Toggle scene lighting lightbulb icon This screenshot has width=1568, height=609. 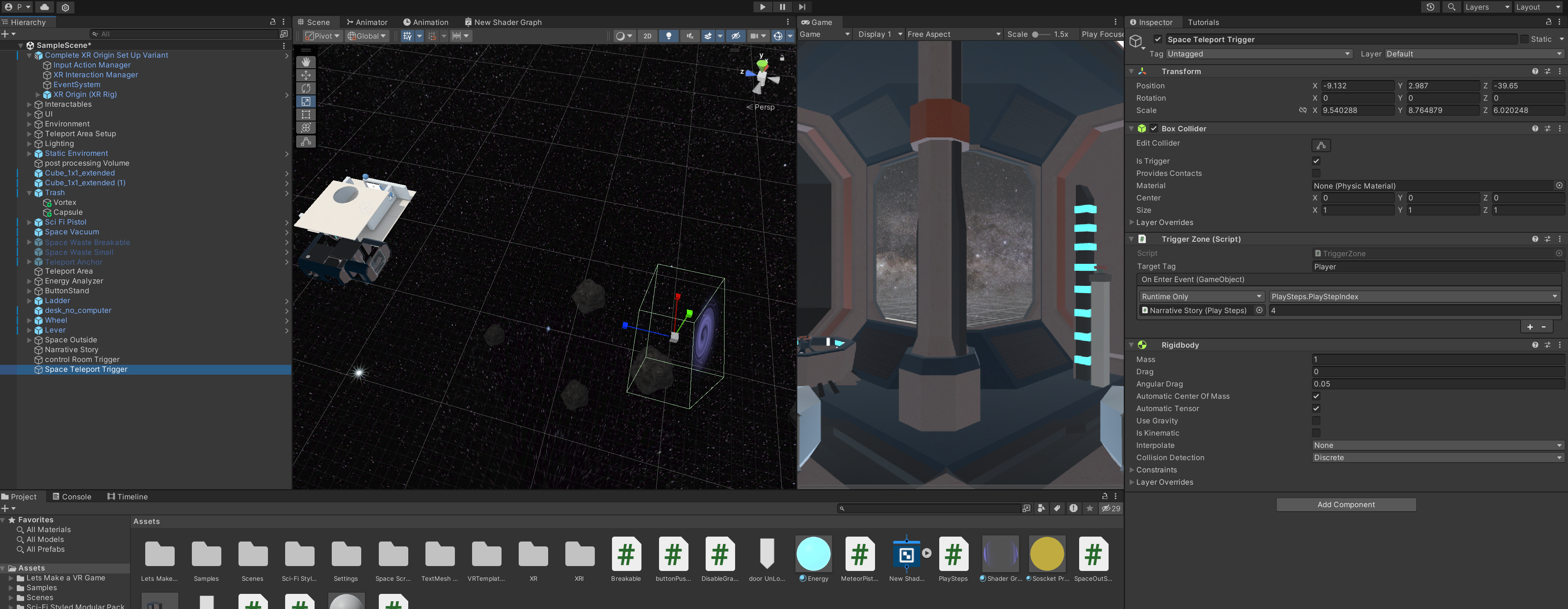668,36
